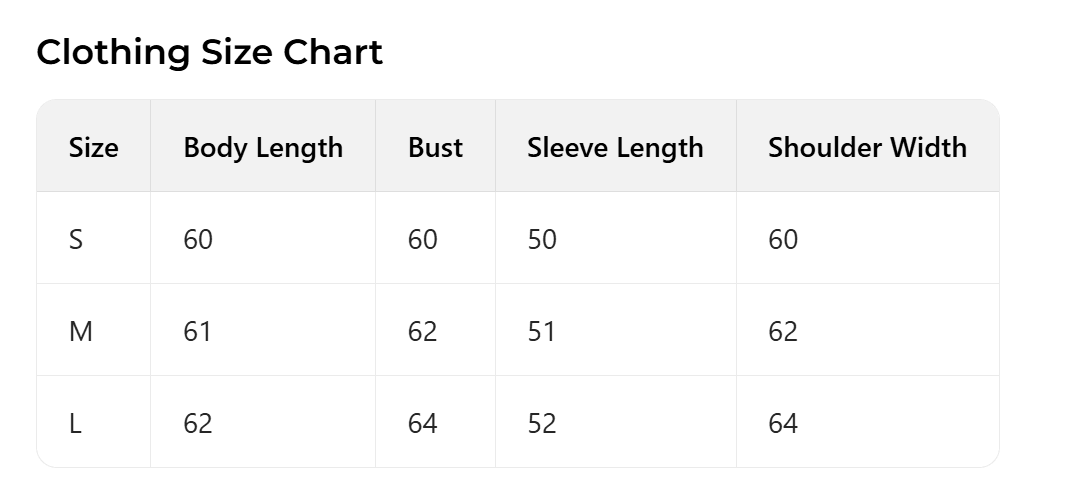Image resolution: width=1089 pixels, height=495 pixels.
Task: Click Bust value for size S
Action: (423, 239)
